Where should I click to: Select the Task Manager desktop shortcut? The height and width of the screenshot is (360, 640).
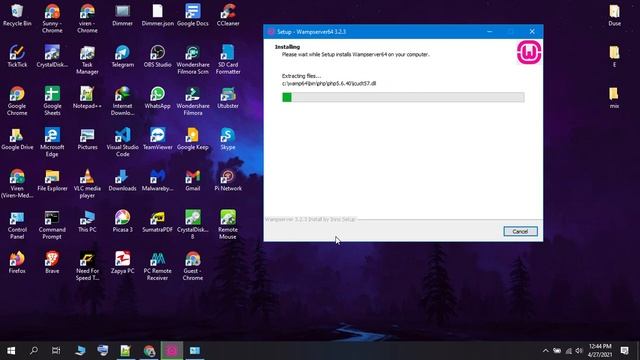point(87,60)
